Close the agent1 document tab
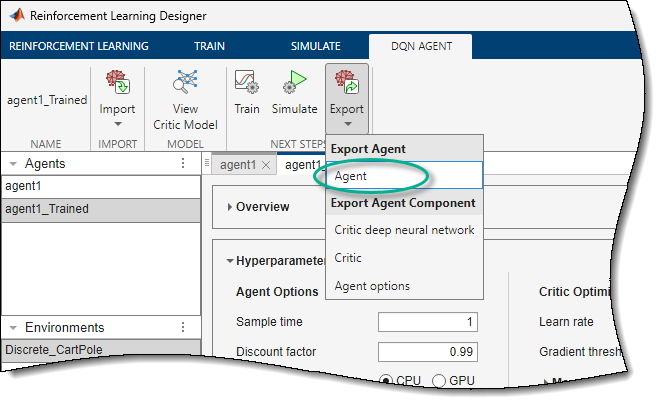This screenshot has height=405, width=661. tap(266, 165)
